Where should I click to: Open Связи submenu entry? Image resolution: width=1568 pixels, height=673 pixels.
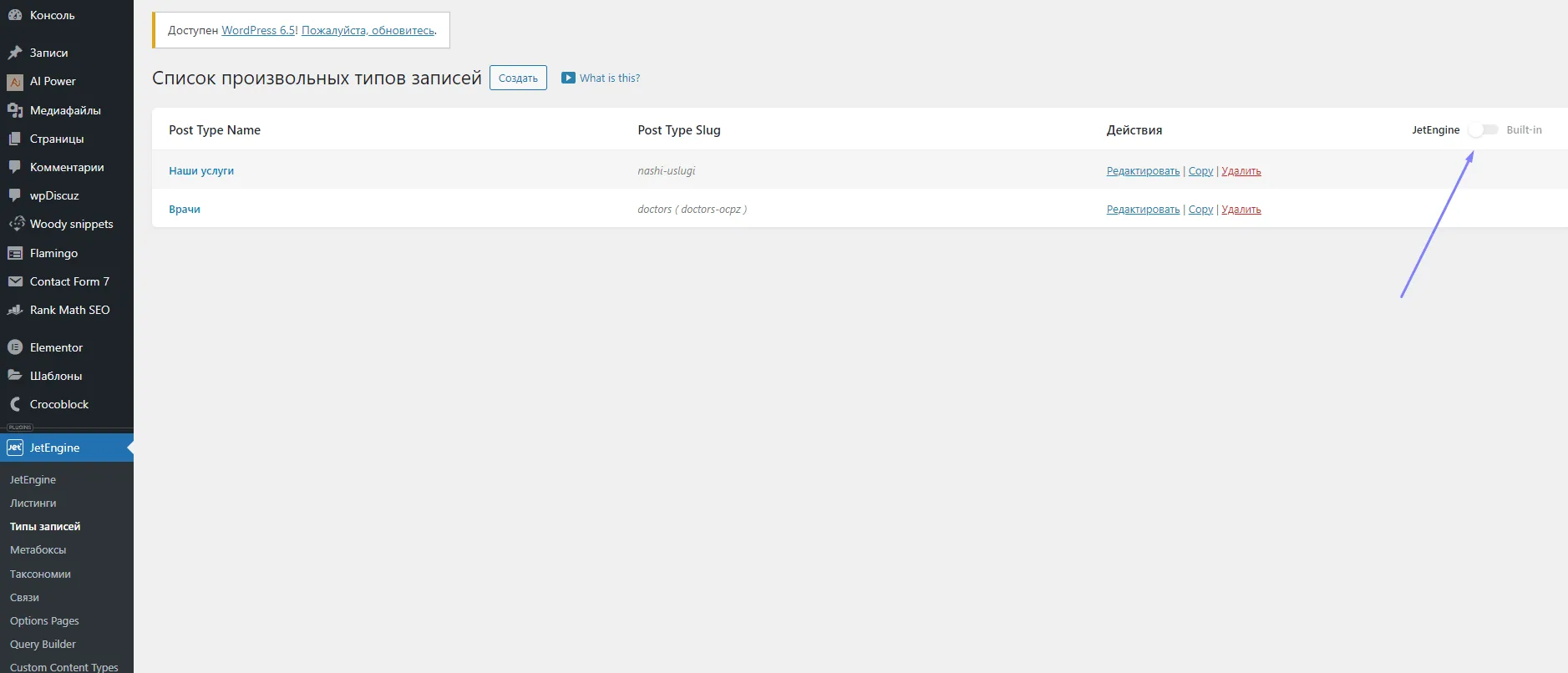point(24,597)
